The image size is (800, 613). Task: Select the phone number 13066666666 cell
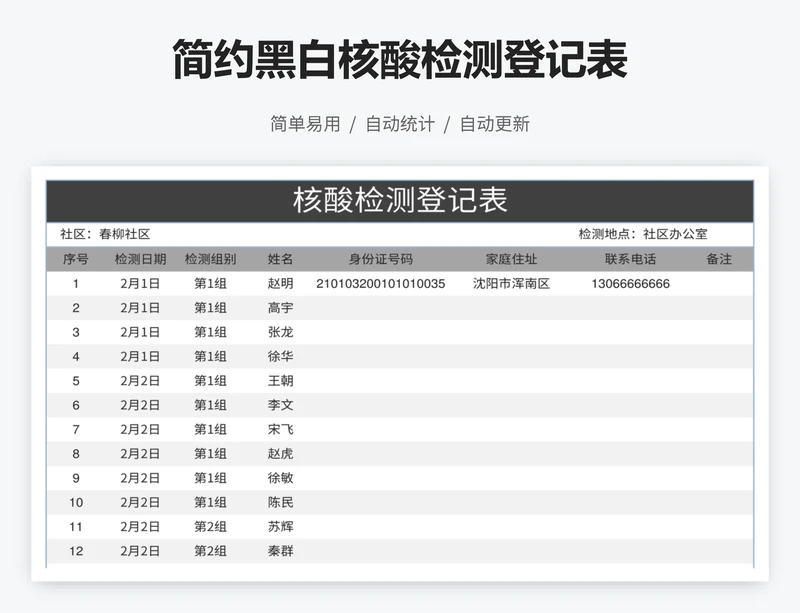(631, 284)
